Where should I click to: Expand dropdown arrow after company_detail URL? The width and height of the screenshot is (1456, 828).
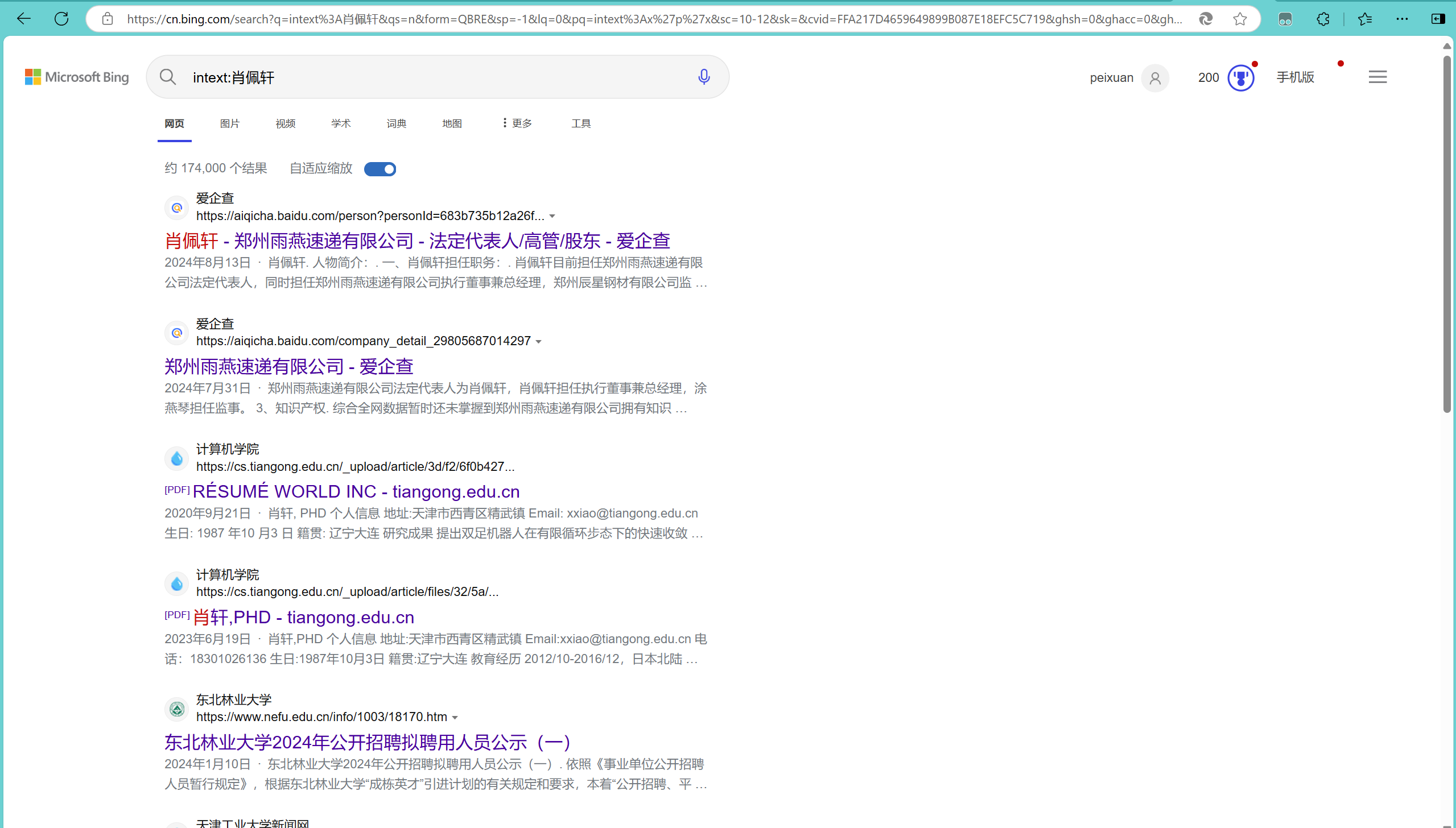(x=538, y=342)
